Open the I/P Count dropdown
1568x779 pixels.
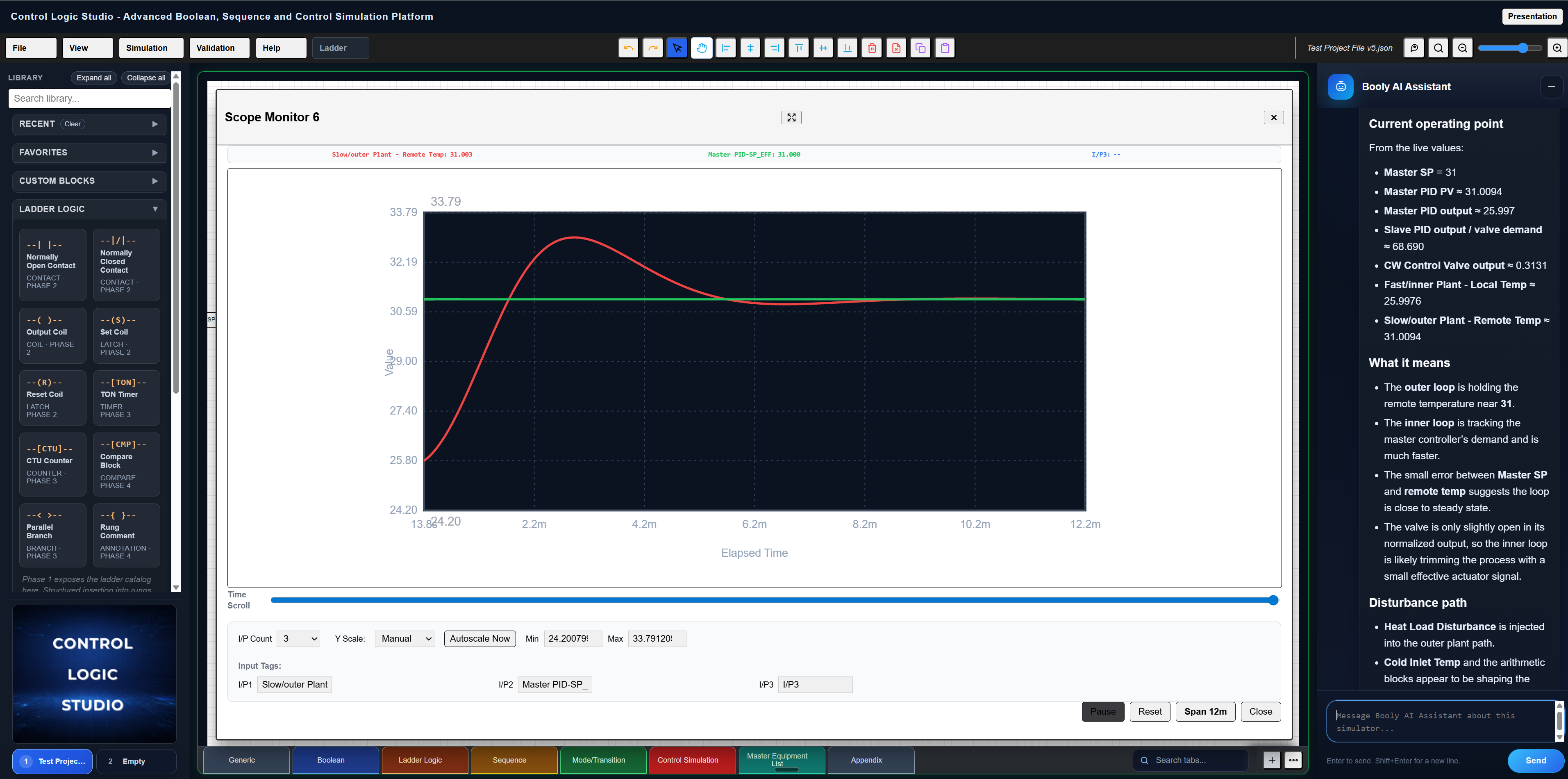click(298, 638)
